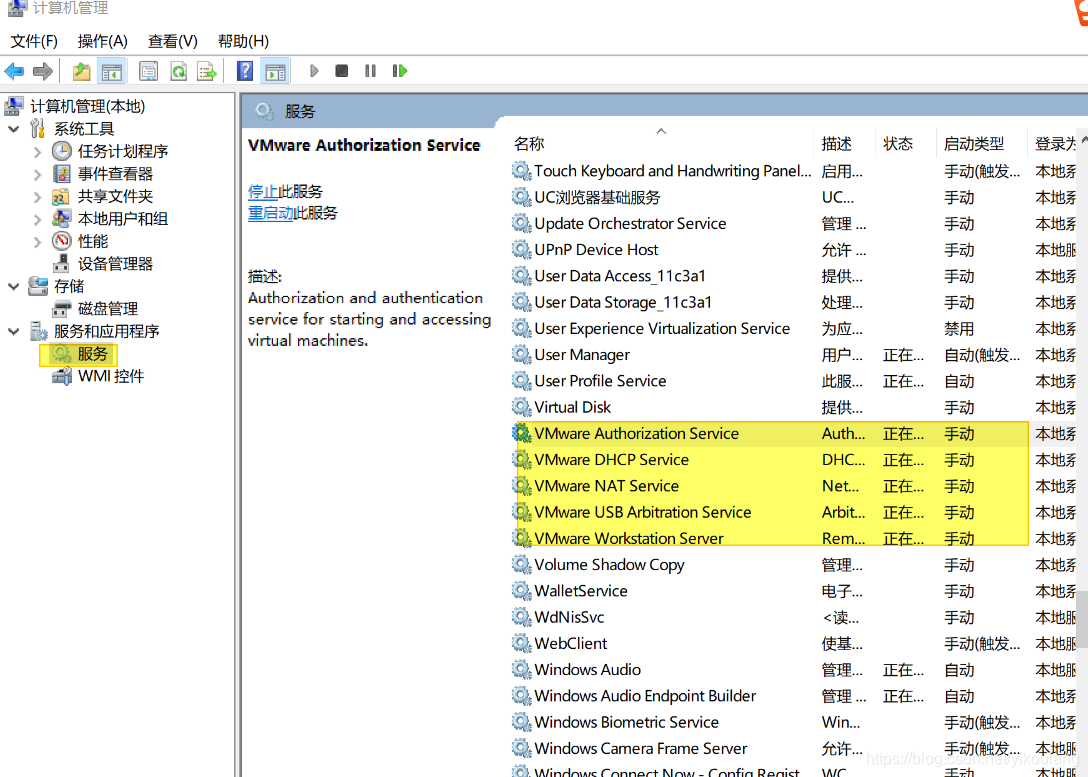1088x777 pixels.
Task: Click the Up one level folder icon
Action: (82, 71)
